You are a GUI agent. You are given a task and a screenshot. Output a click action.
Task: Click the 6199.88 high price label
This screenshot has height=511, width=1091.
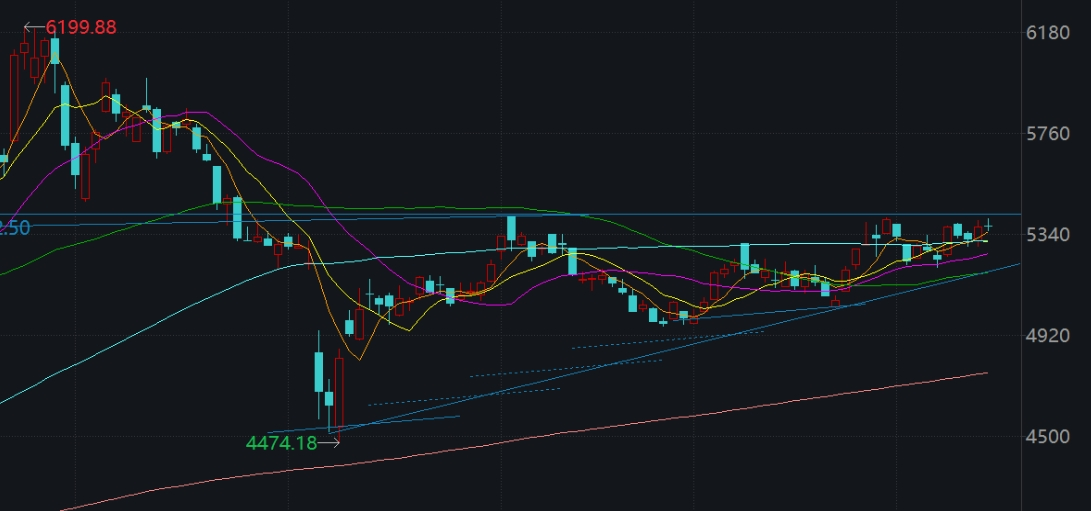pos(81,28)
